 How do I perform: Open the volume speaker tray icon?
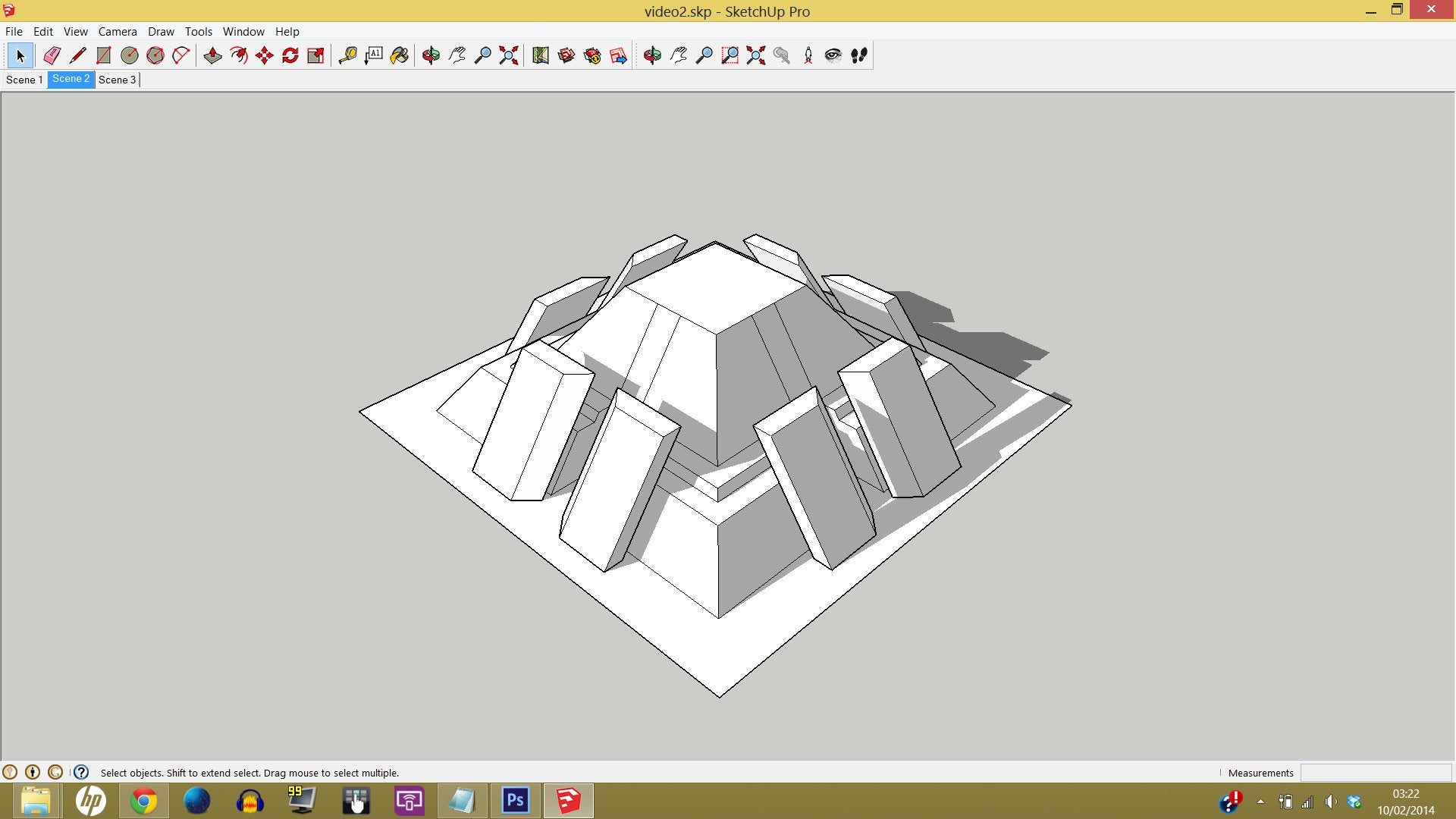point(1331,802)
